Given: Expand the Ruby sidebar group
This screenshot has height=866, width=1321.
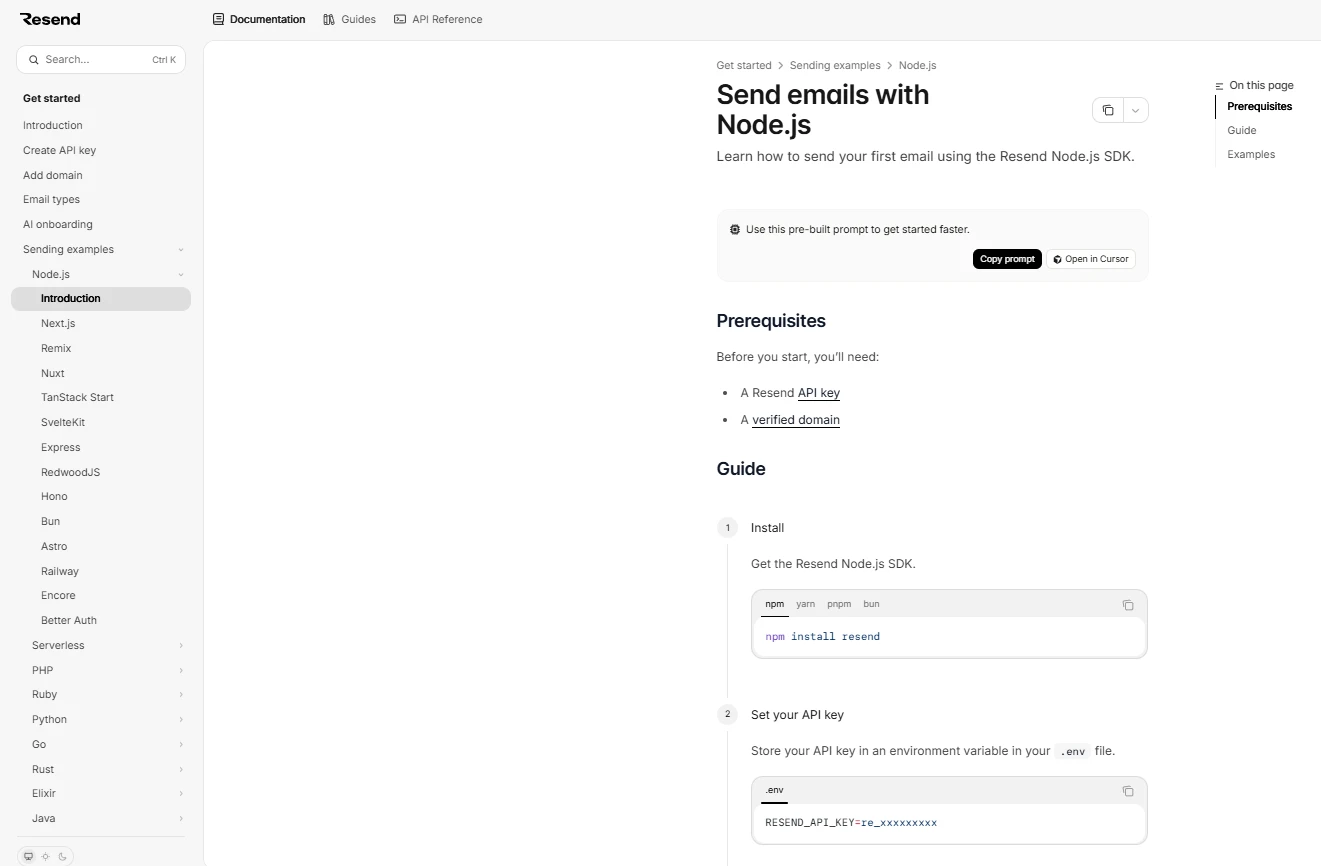Looking at the screenshot, I should [181, 695].
